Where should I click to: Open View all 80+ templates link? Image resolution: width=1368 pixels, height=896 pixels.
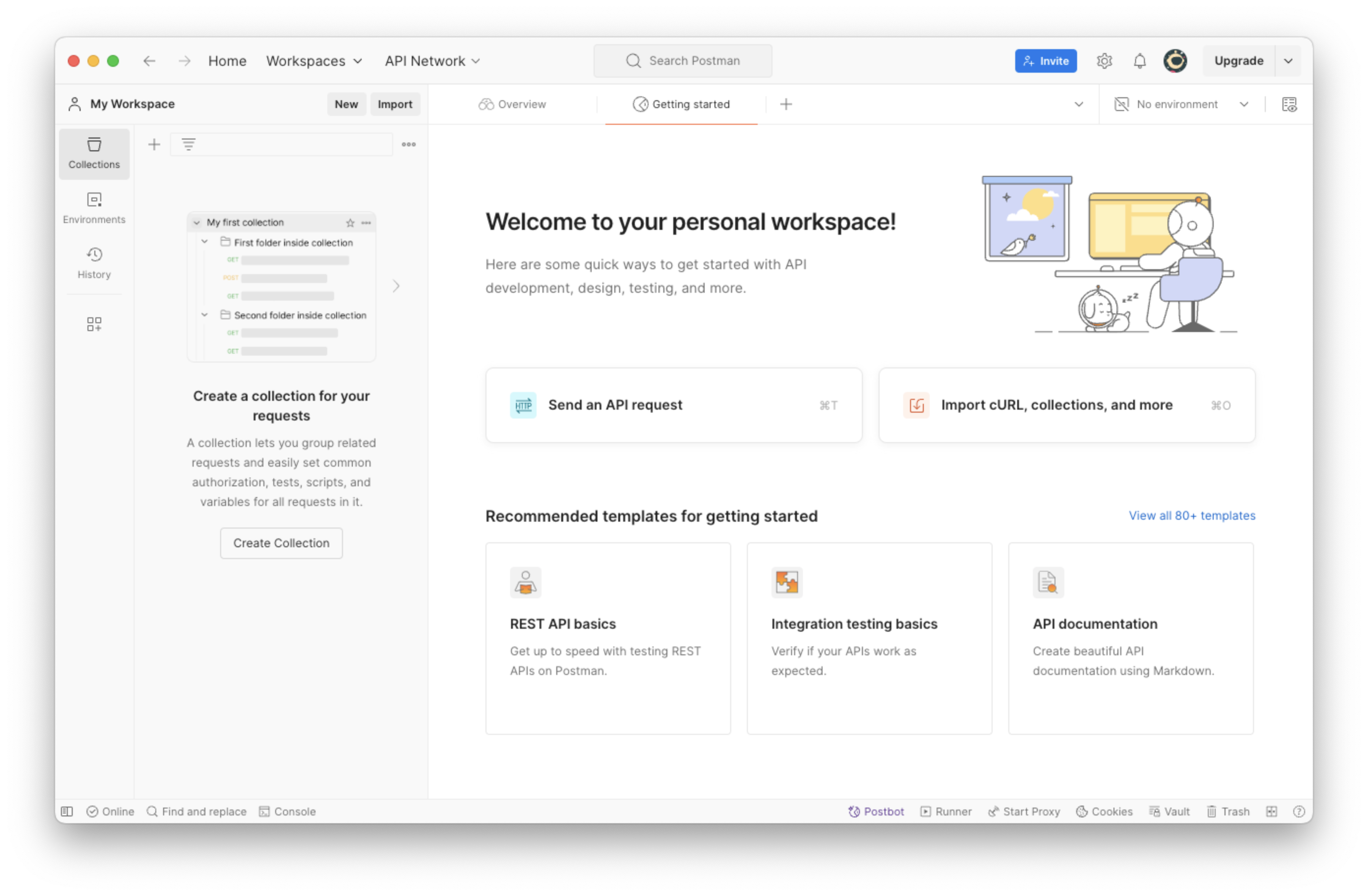(1192, 515)
